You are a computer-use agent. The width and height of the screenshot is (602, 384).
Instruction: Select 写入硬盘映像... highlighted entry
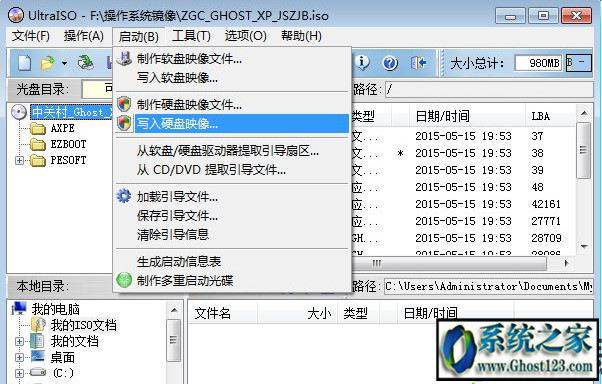(x=232, y=124)
